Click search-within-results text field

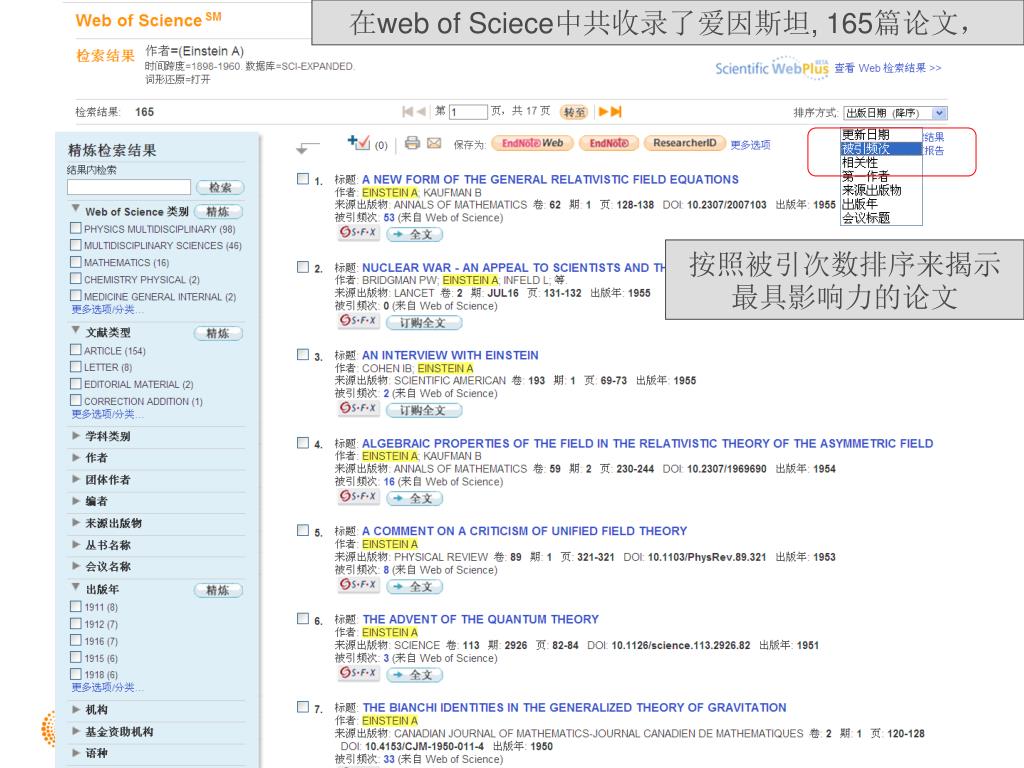tap(129, 187)
